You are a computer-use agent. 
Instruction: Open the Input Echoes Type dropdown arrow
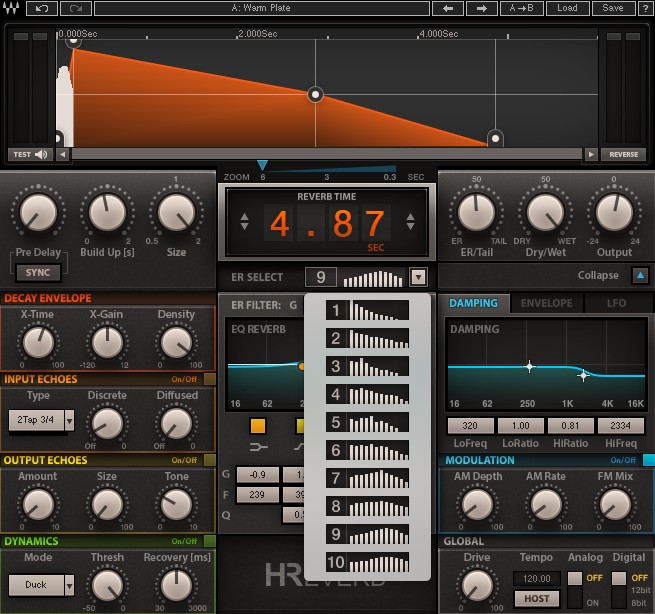(x=69, y=420)
